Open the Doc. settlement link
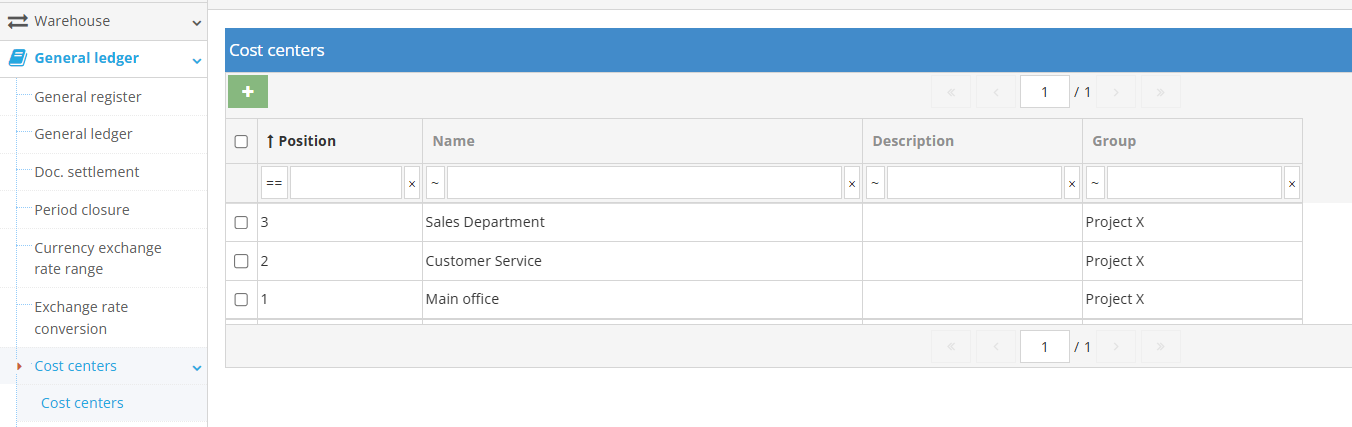 (x=87, y=172)
